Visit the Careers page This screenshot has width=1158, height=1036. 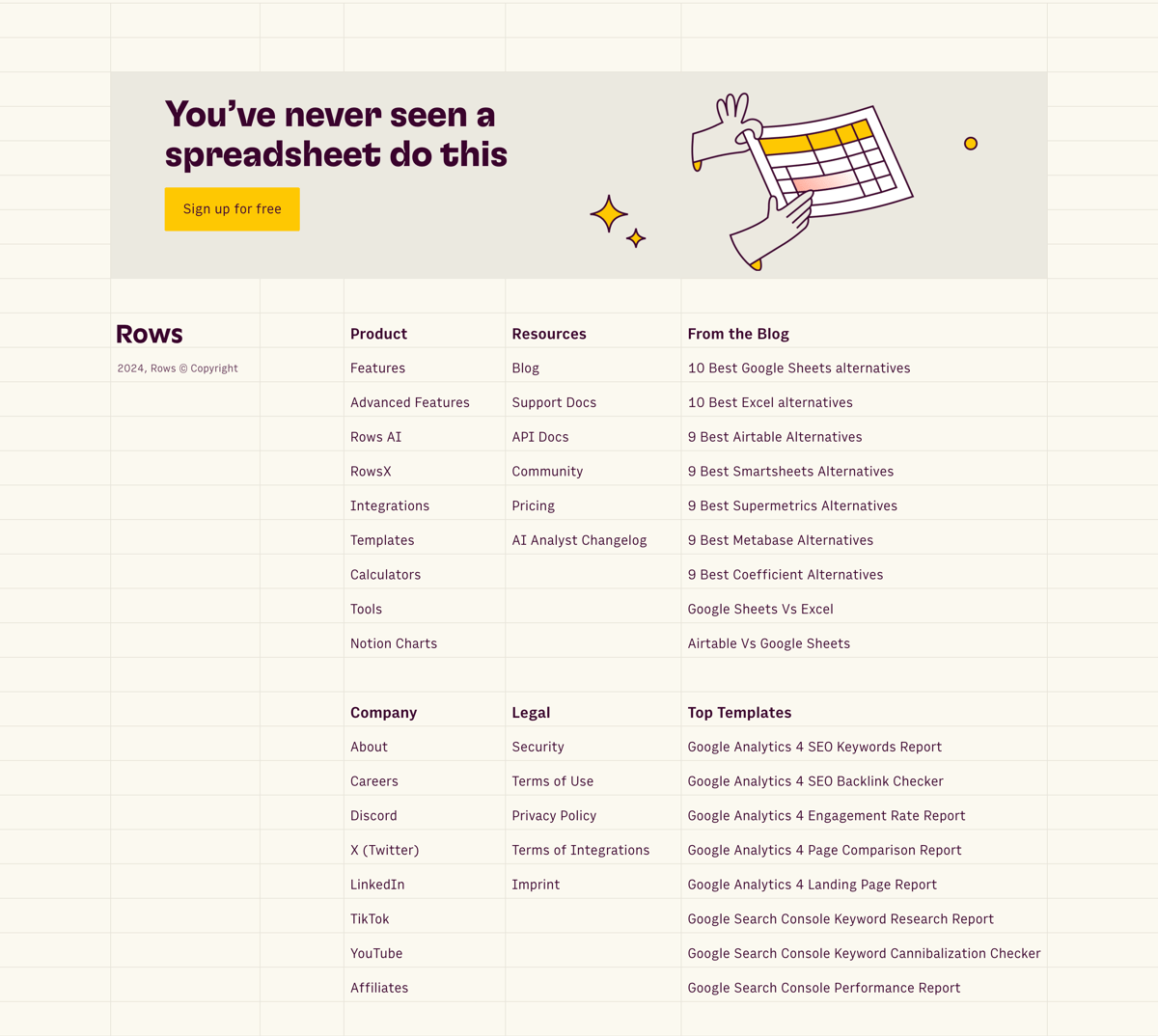point(373,780)
